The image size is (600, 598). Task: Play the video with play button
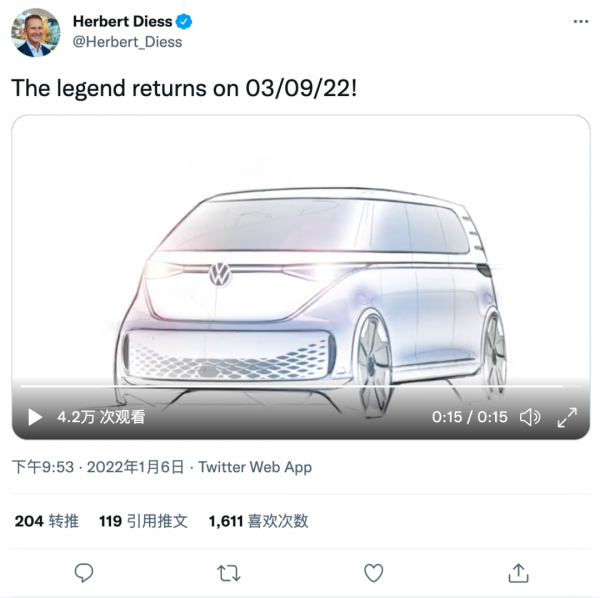point(34,417)
